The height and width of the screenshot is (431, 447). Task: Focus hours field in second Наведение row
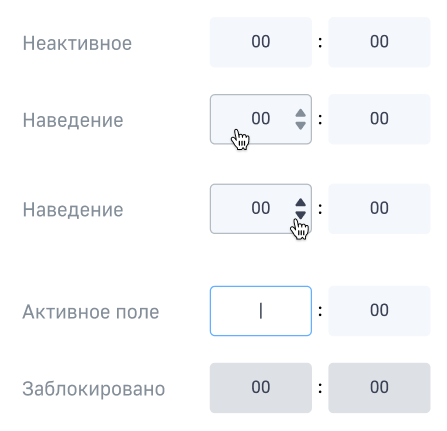[261, 209]
